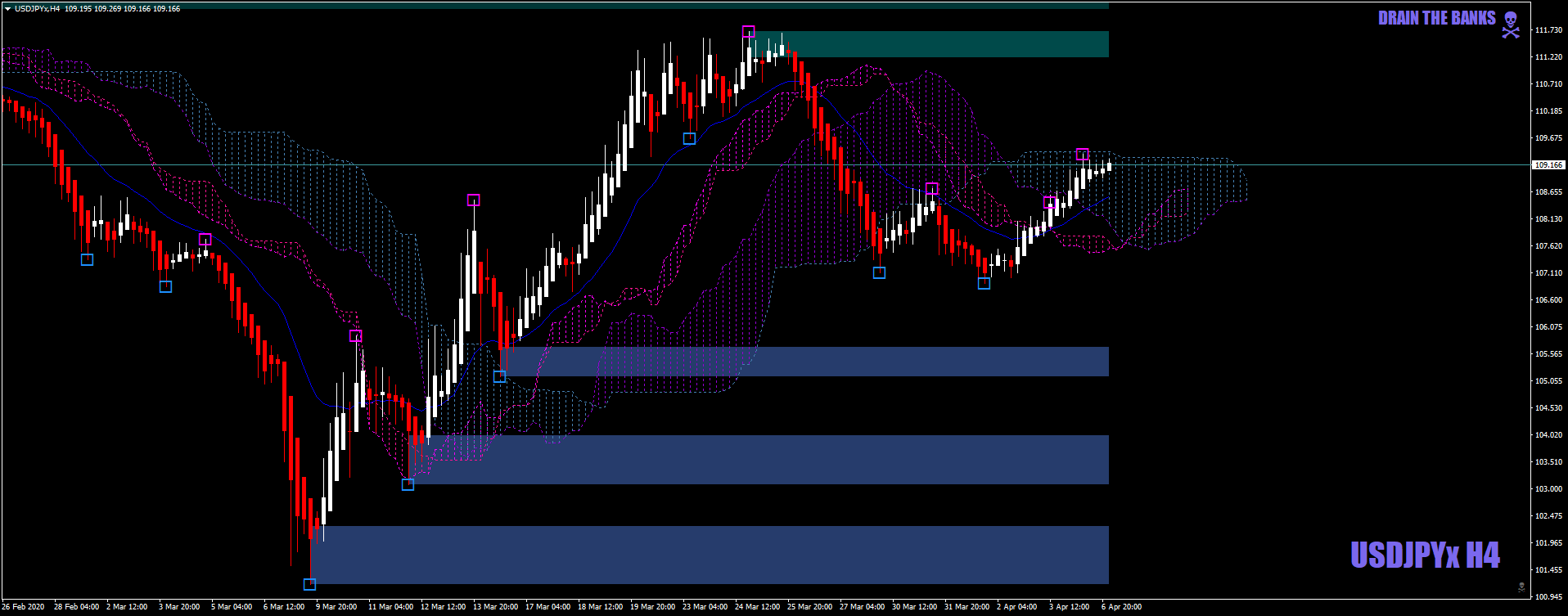Click the 2 Mar 12:00 time axis label
This screenshot has height=616, width=1568.
(x=128, y=607)
